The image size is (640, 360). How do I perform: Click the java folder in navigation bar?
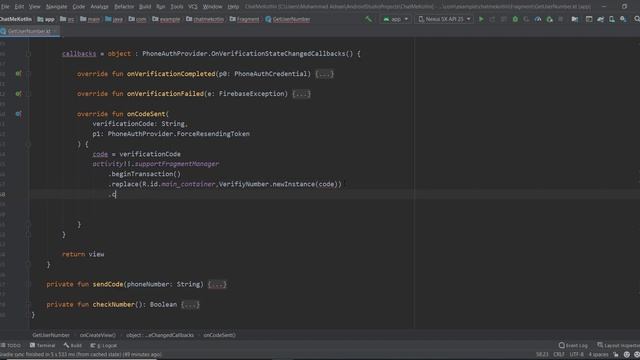coord(114,19)
